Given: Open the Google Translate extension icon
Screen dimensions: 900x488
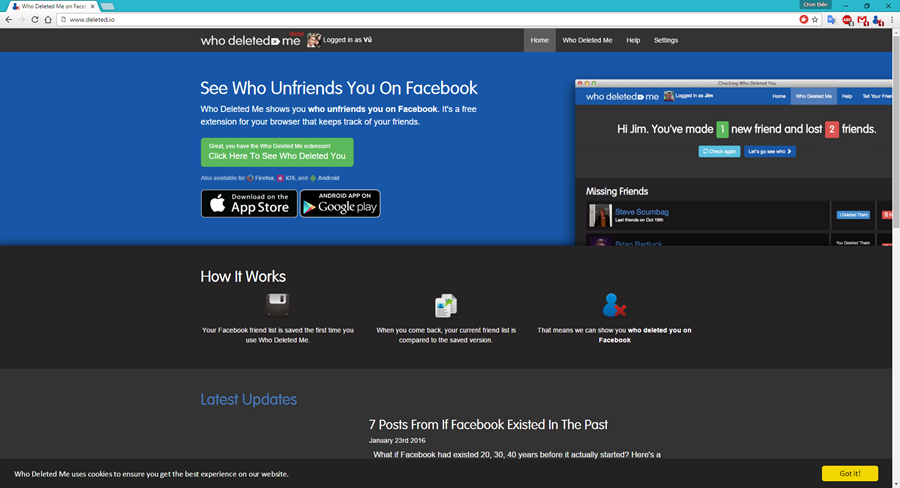Looking at the screenshot, I should [831, 19].
